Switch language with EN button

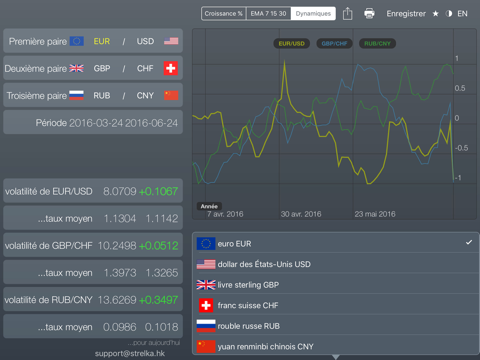[x=462, y=14]
